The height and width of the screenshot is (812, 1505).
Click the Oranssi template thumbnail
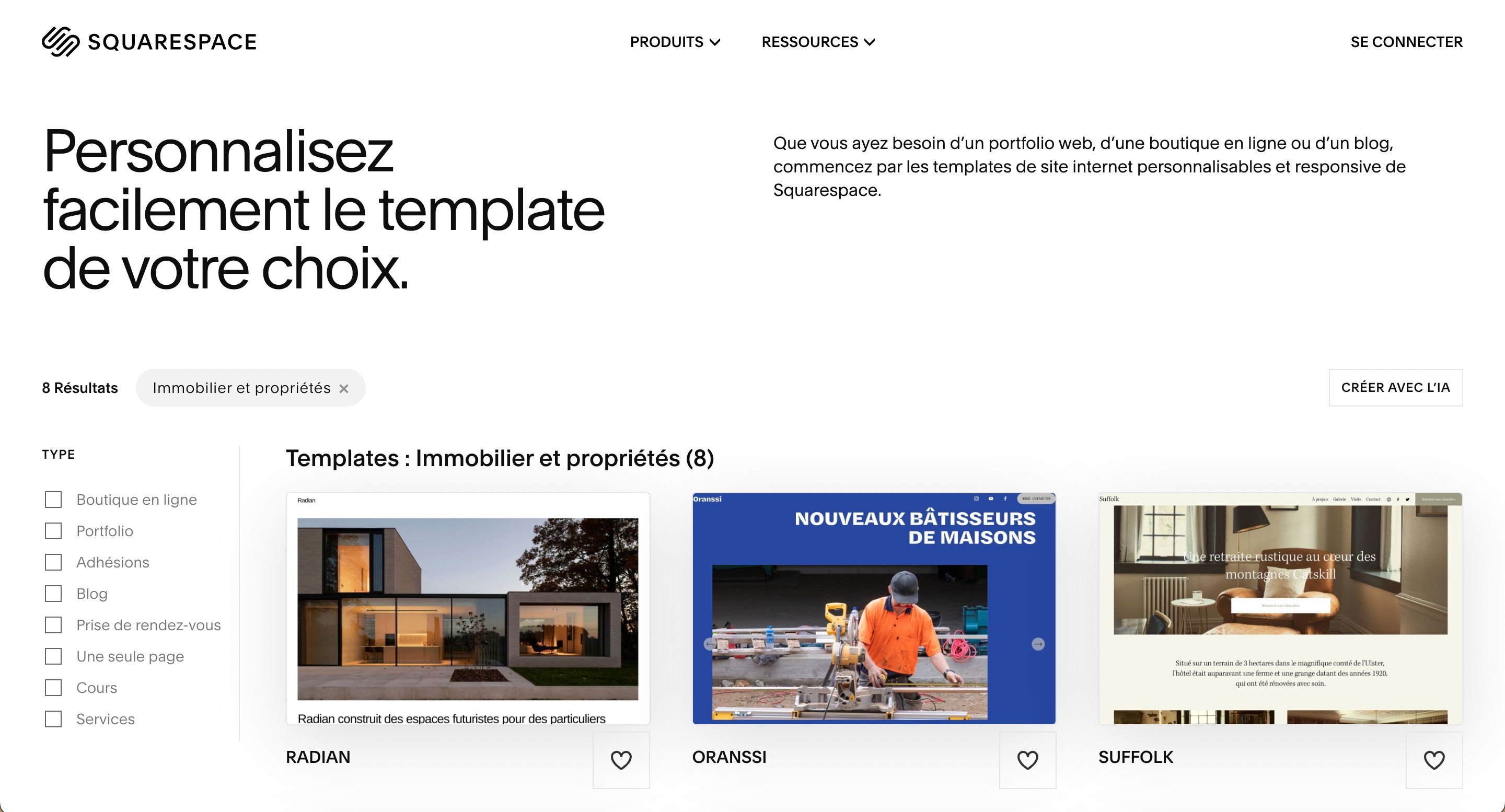coord(875,608)
